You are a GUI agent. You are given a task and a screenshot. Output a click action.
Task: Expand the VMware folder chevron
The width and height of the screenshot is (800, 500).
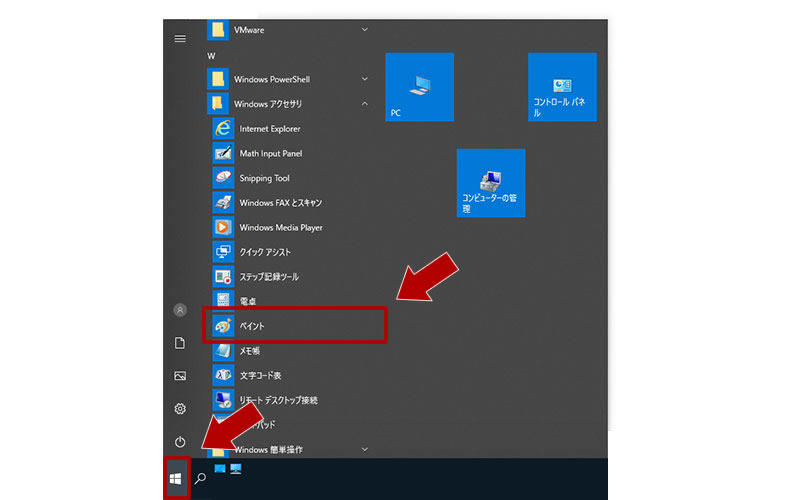point(364,30)
